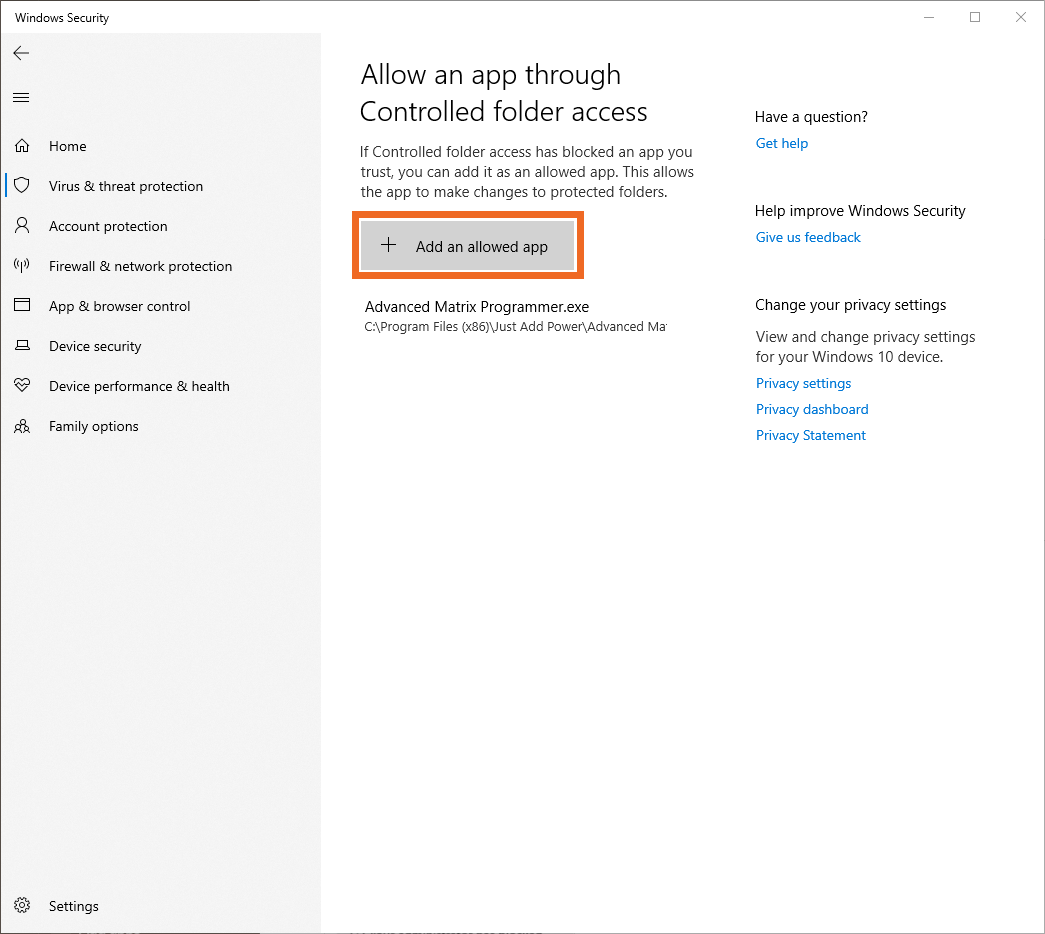This screenshot has width=1045, height=934.
Task: Click the back arrow icon
Action: click(x=21, y=53)
